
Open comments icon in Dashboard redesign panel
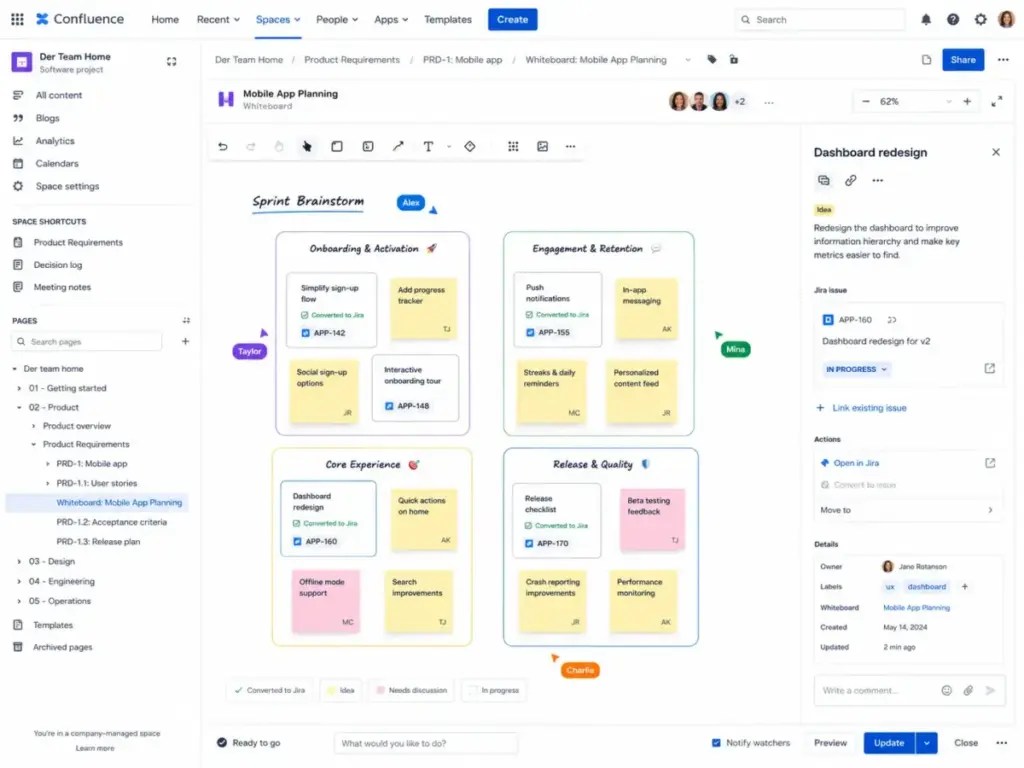coord(824,180)
